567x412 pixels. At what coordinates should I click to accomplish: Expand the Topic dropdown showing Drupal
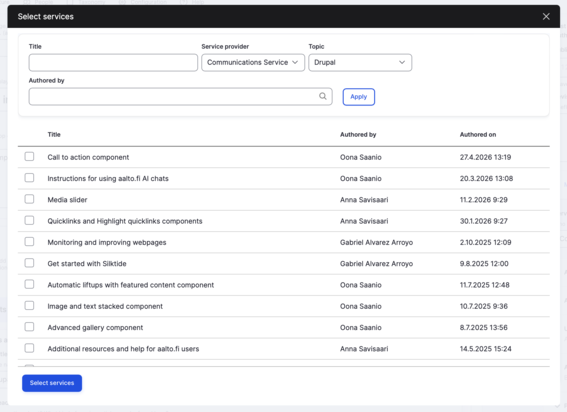(360, 63)
